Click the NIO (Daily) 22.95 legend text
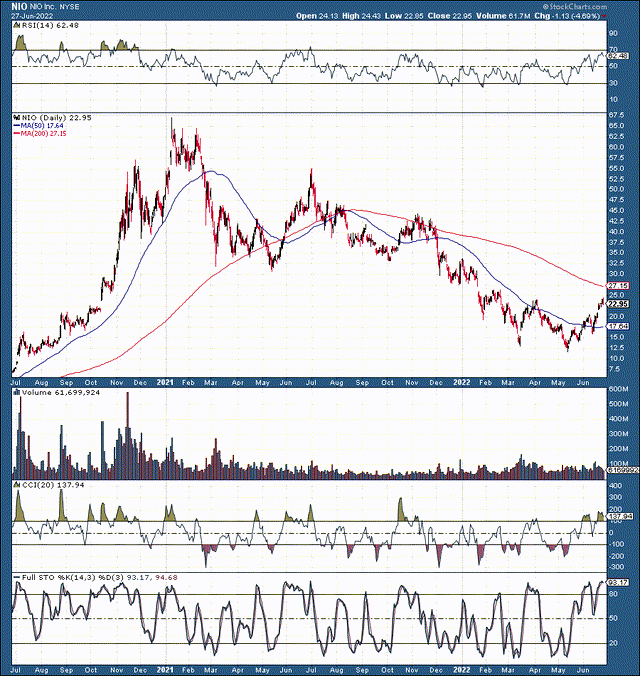 tap(56, 117)
